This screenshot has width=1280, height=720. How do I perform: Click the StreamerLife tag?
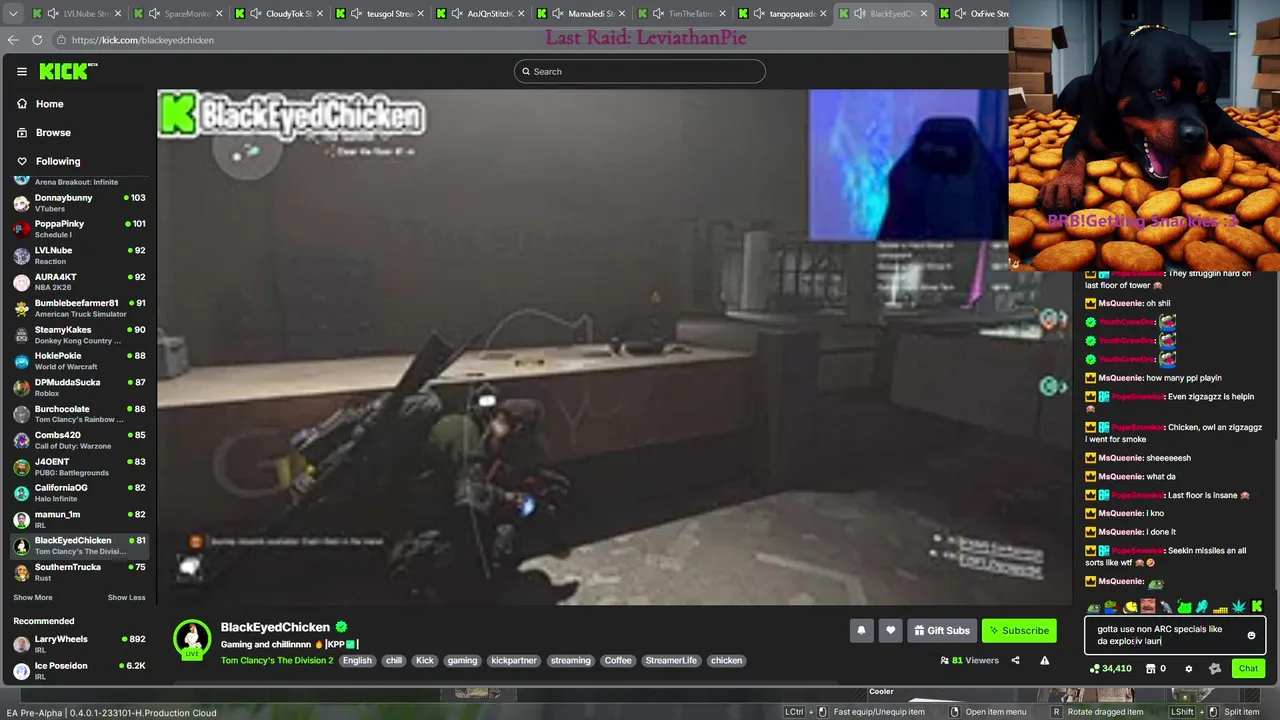(671, 661)
